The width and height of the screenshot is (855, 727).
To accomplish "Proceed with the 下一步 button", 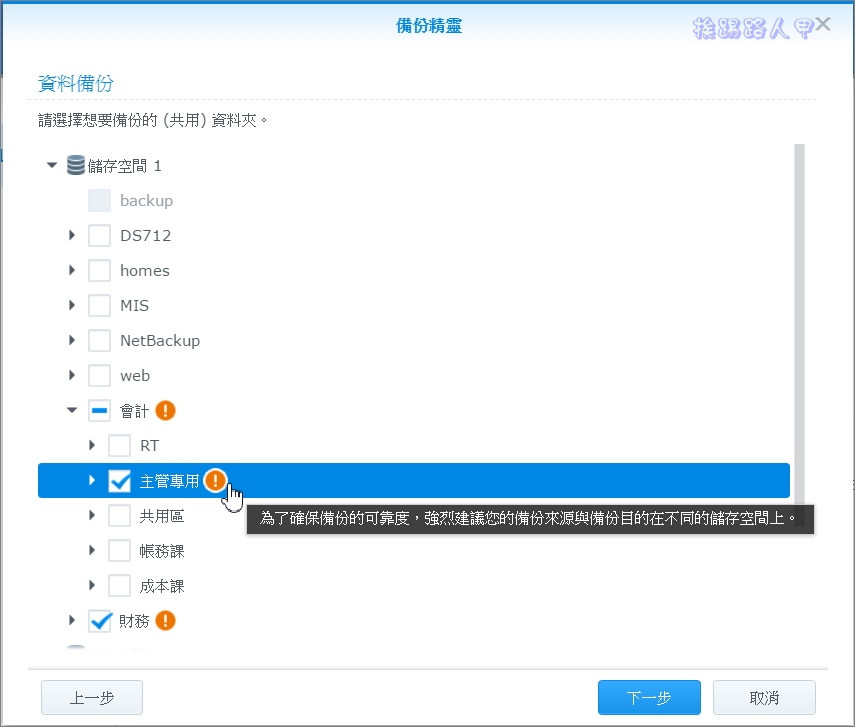I will point(649,697).
